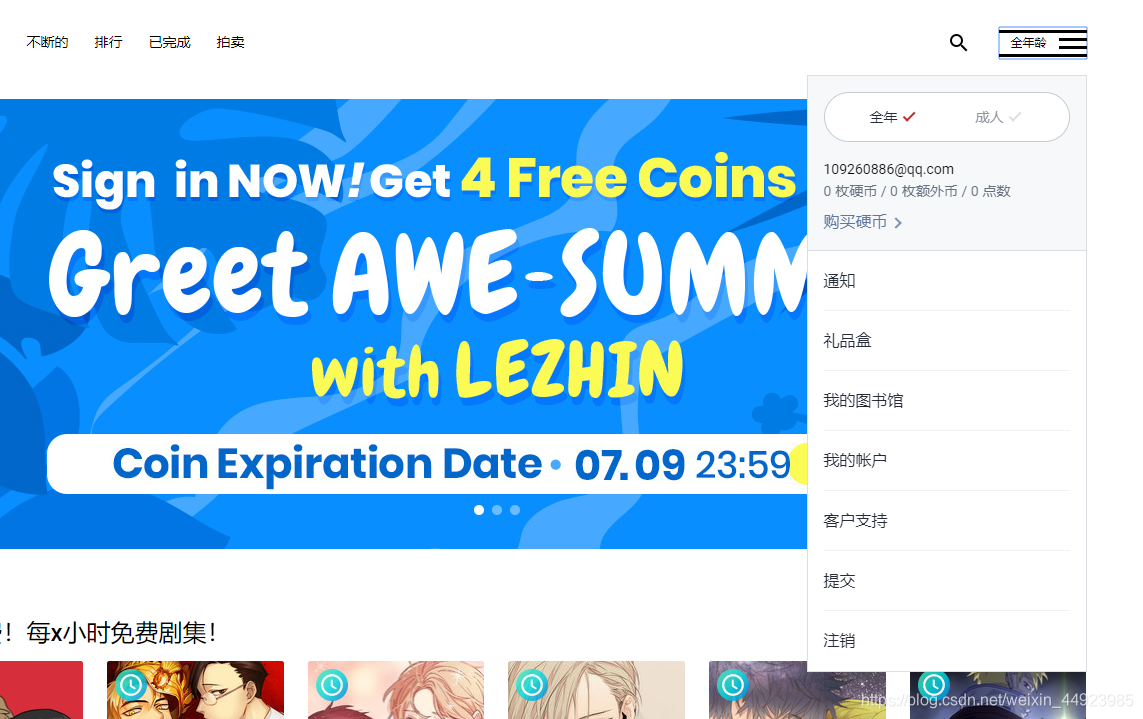Go to third banner slide dot

(x=515, y=510)
